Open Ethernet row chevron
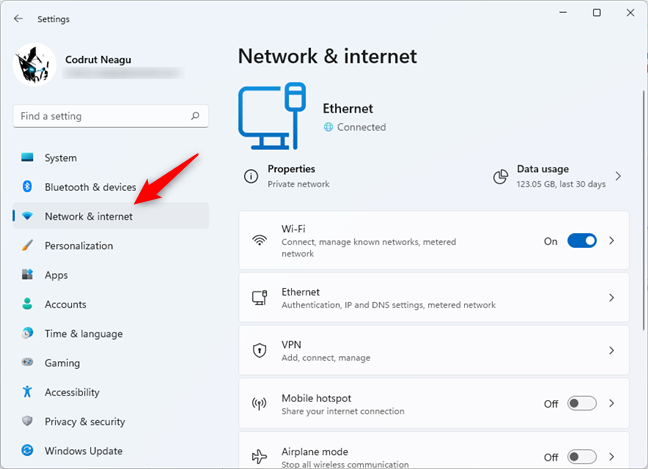 point(612,298)
